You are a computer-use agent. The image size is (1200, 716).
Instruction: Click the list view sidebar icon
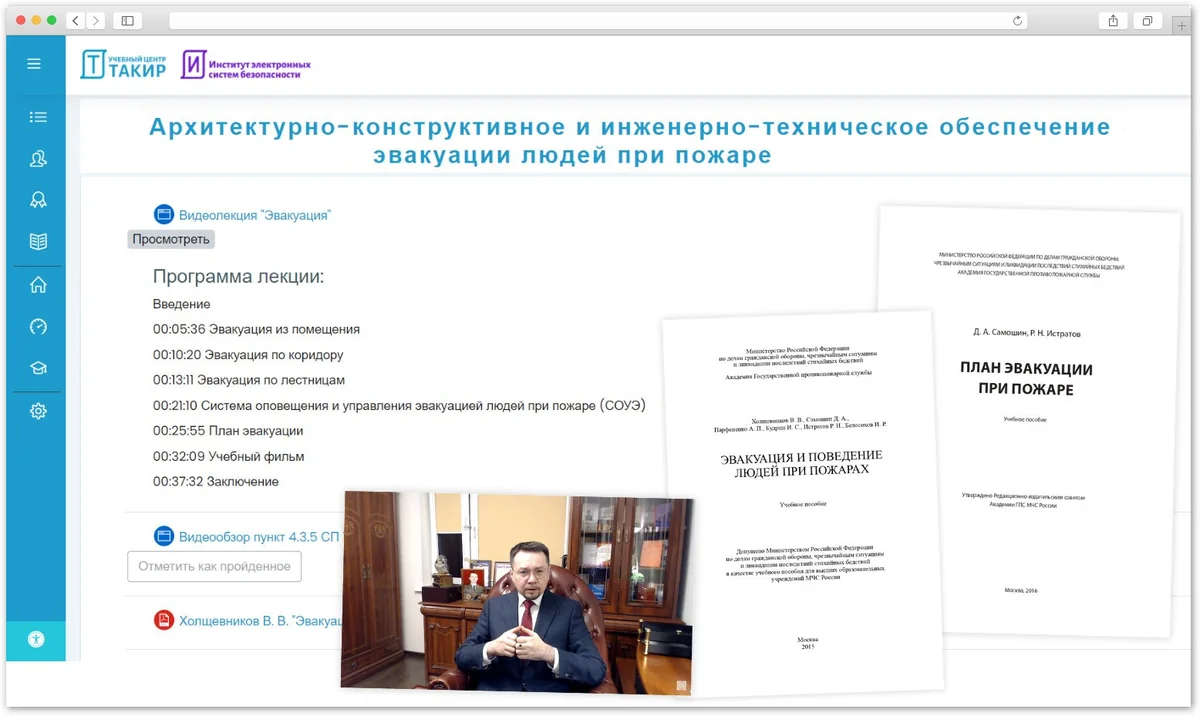[38, 117]
